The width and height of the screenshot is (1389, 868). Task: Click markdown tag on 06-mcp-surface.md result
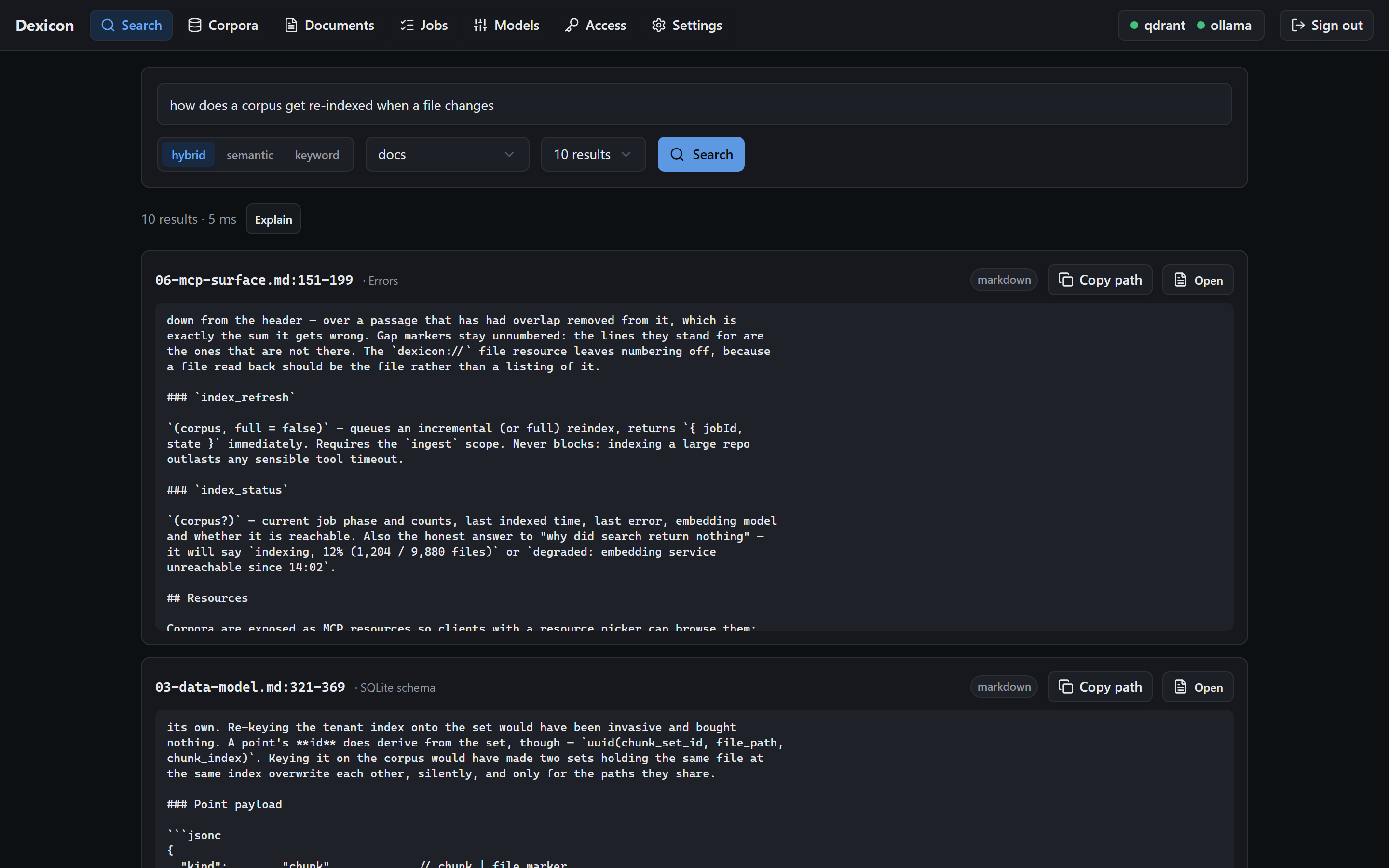coord(1004,280)
